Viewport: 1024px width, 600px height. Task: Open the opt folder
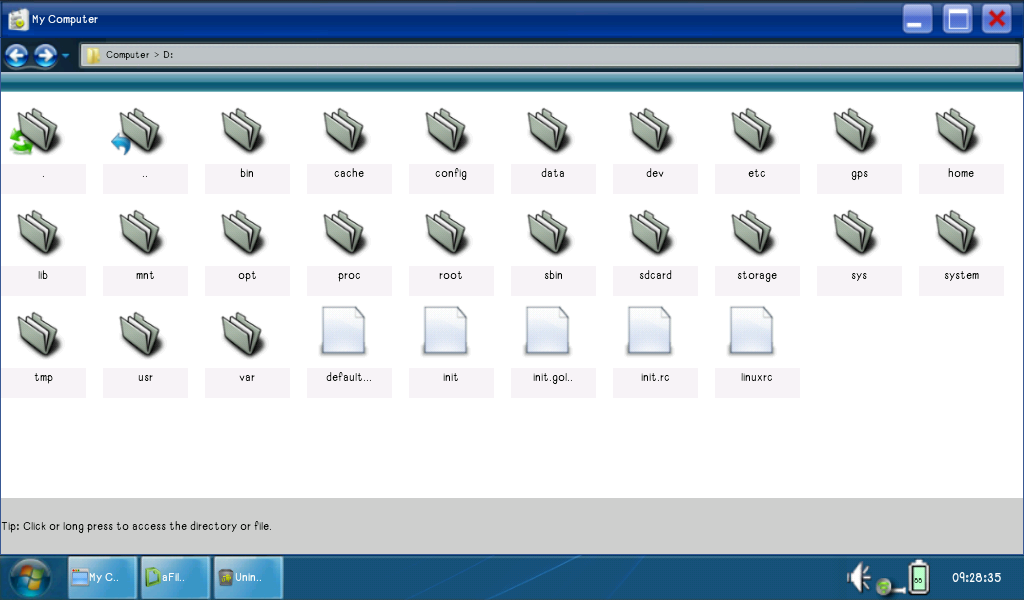pos(242,233)
